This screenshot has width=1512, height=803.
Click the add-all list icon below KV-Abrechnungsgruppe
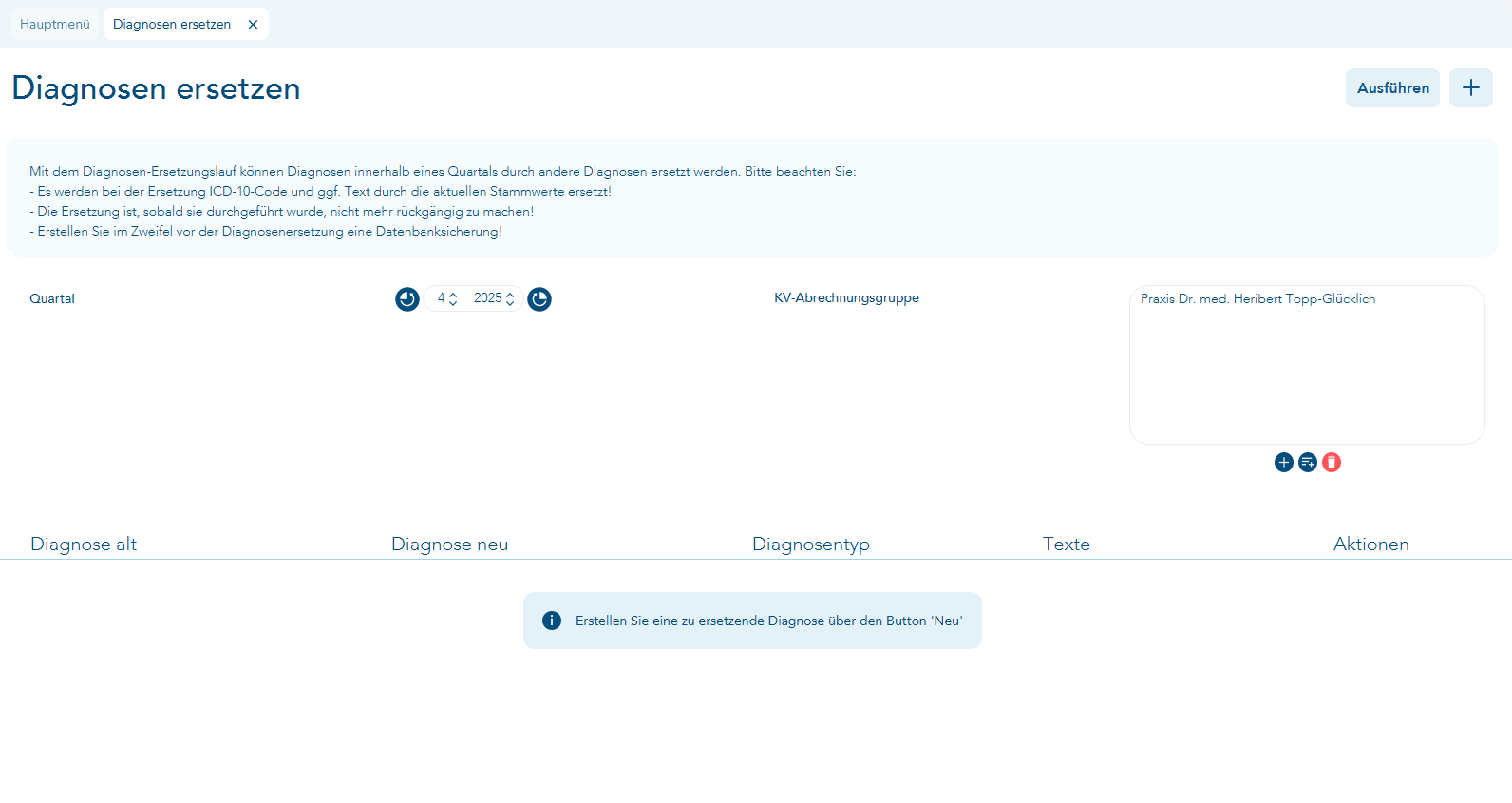click(1308, 463)
